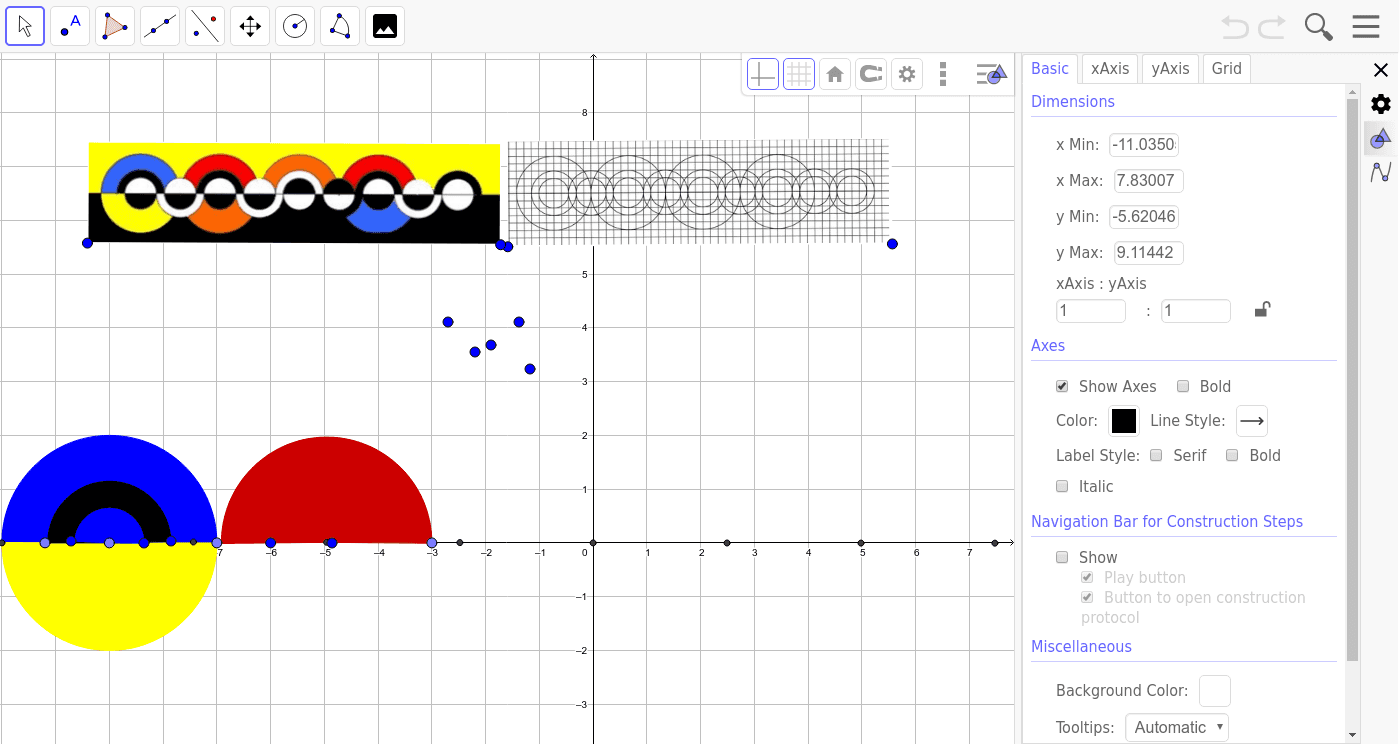Click the y Max input field
The height and width of the screenshot is (746, 1400).
click(x=1149, y=253)
